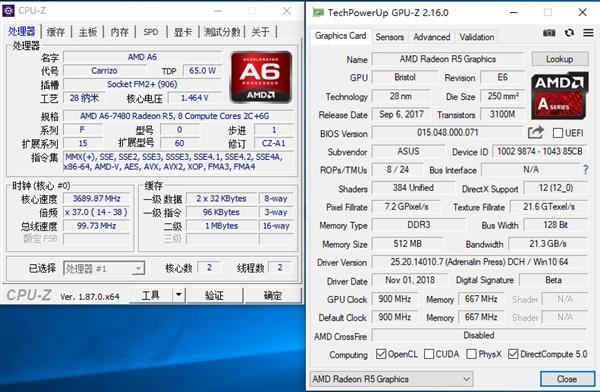Expand the CPU-Z tools dropdown arrow
This screenshot has height=392, width=600.
(178, 295)
